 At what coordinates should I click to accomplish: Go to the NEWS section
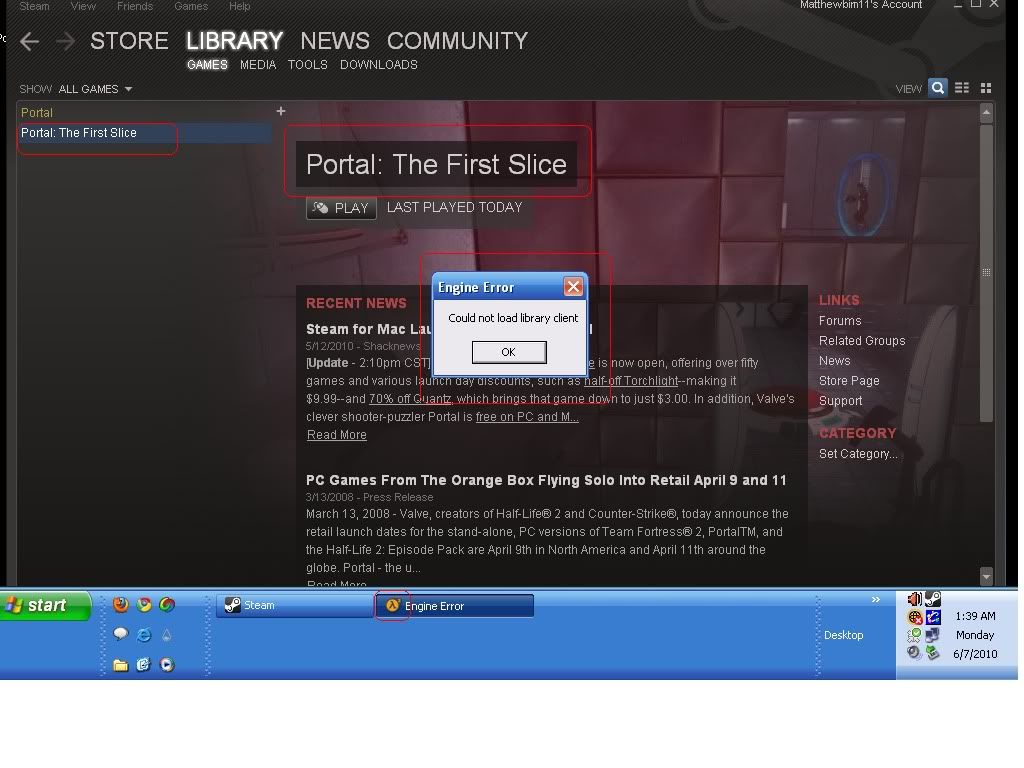(335, 41)
